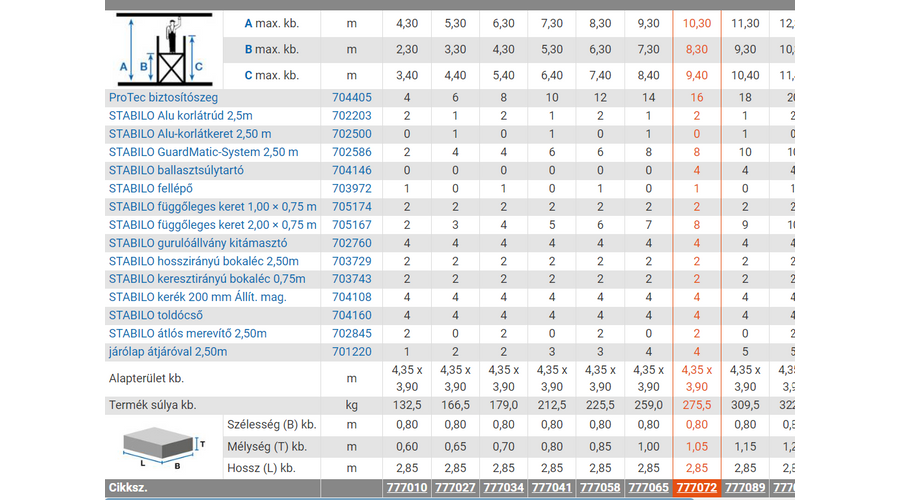The image size is (900, 500).
Task: Click the highlighted weight value 275,5
Action: [697, 405]
